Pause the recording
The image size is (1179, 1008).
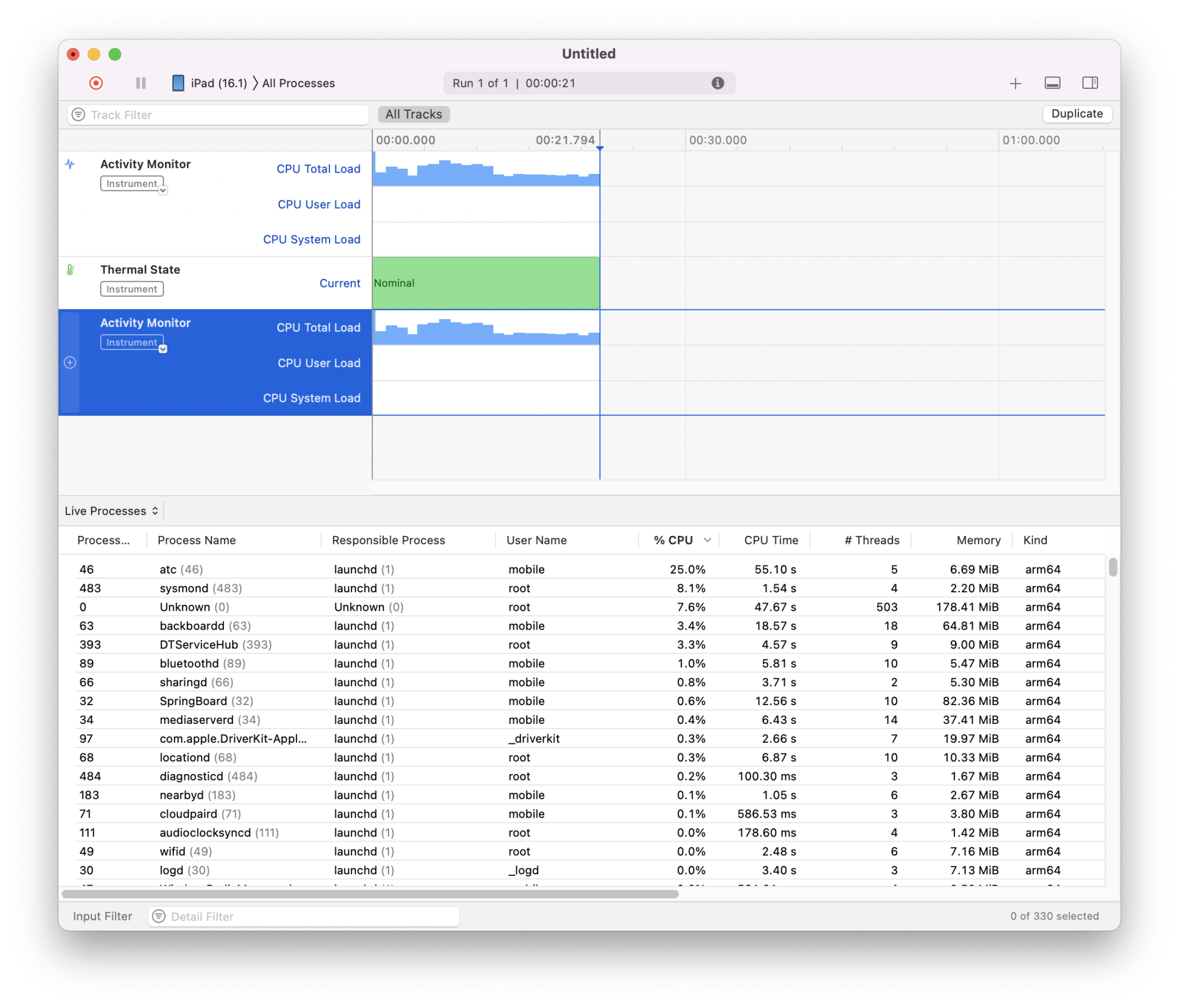coord(141,83)
